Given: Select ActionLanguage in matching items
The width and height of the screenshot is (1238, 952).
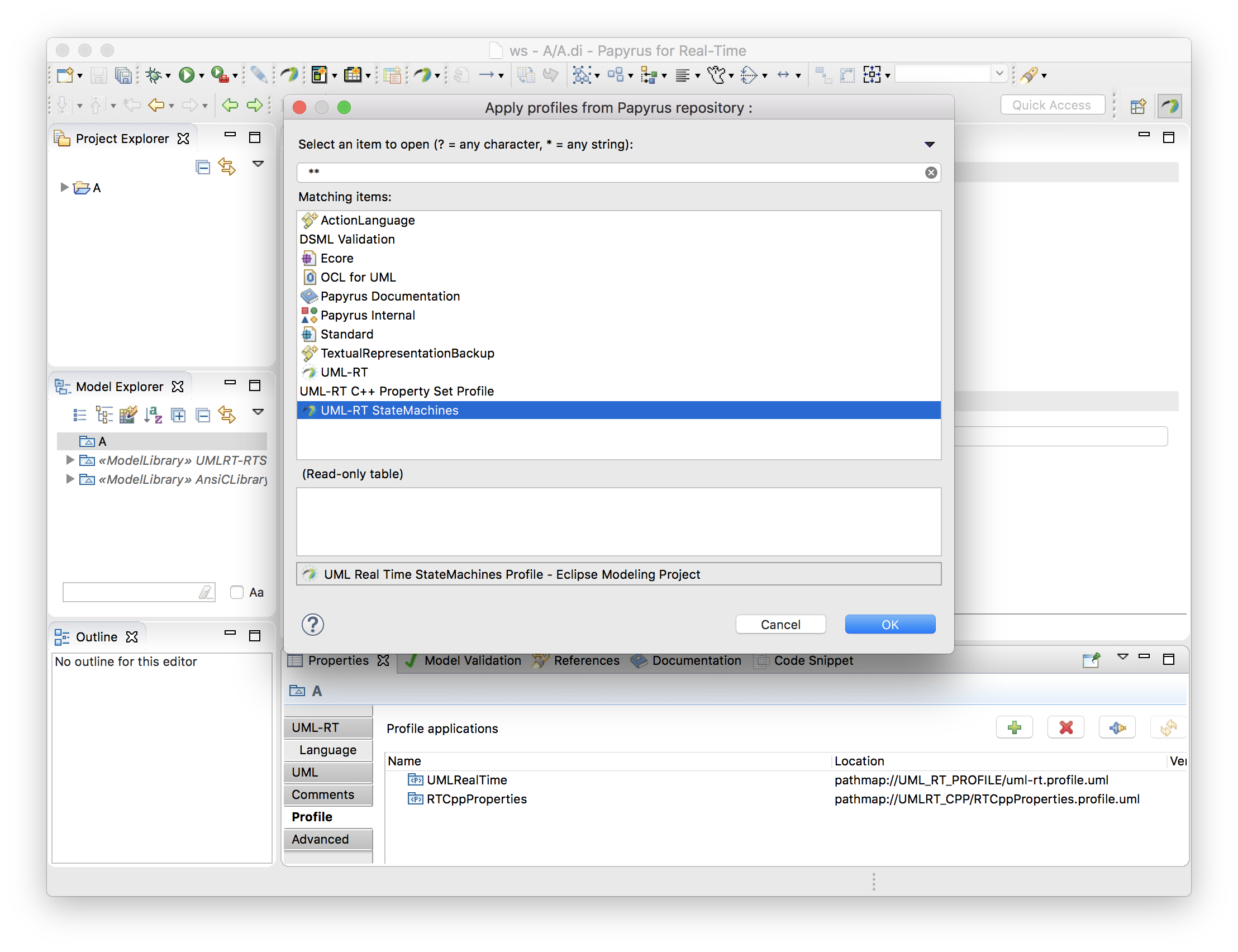Looking at the screenshot, I should [x=618, y=220].
